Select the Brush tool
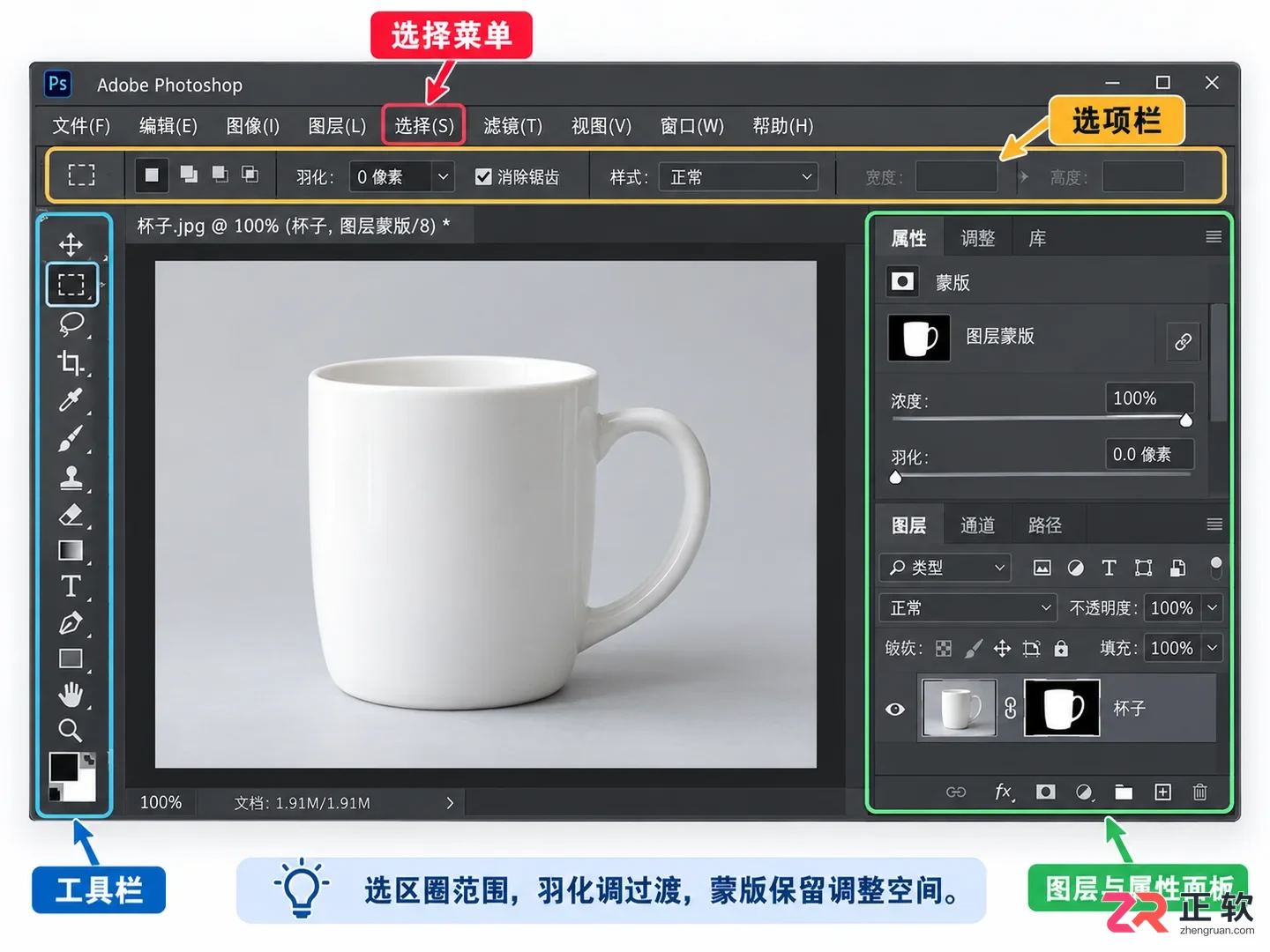 71,439
